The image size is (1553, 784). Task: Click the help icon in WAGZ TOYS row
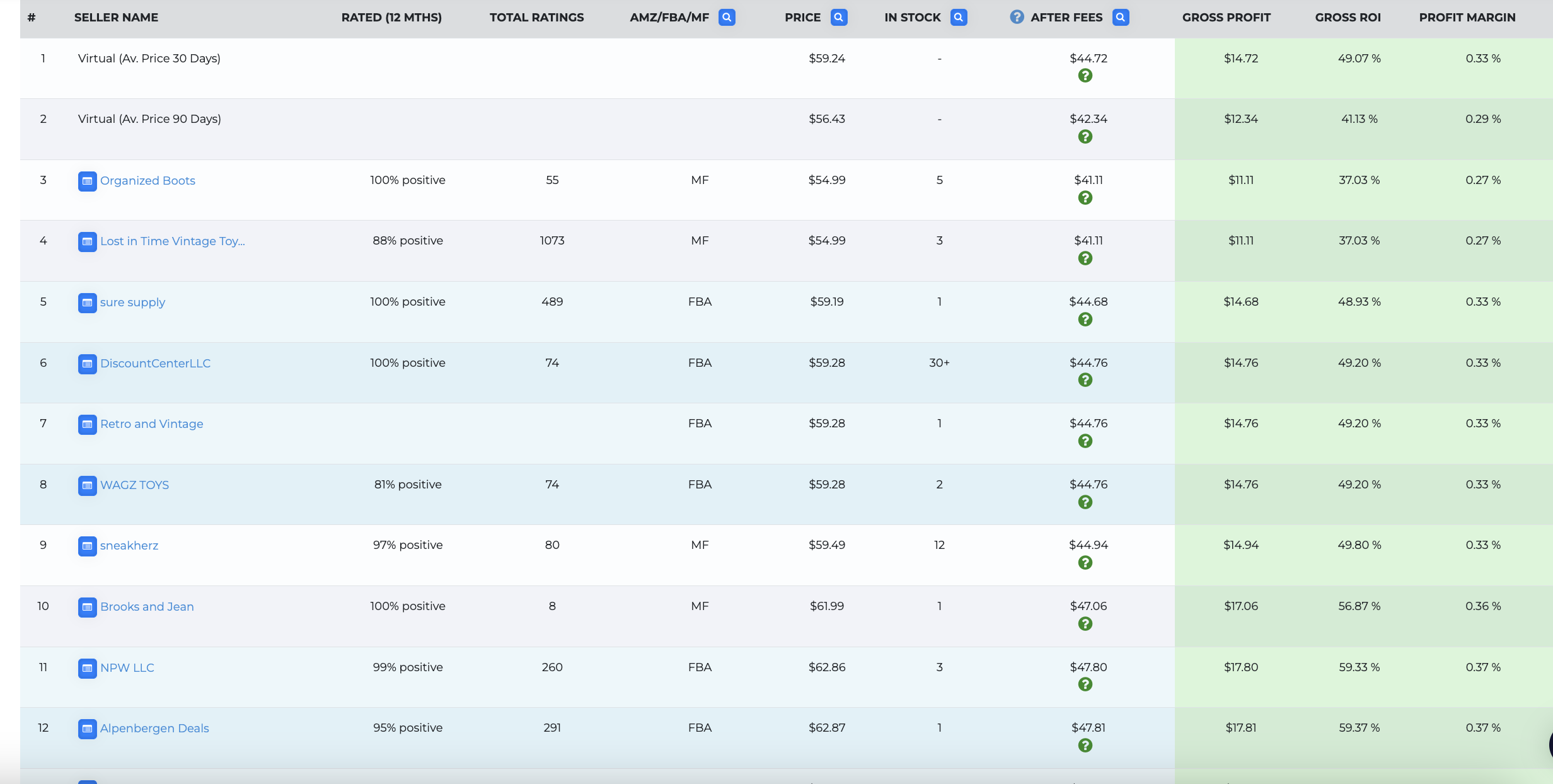click(x=1085, y=502)
